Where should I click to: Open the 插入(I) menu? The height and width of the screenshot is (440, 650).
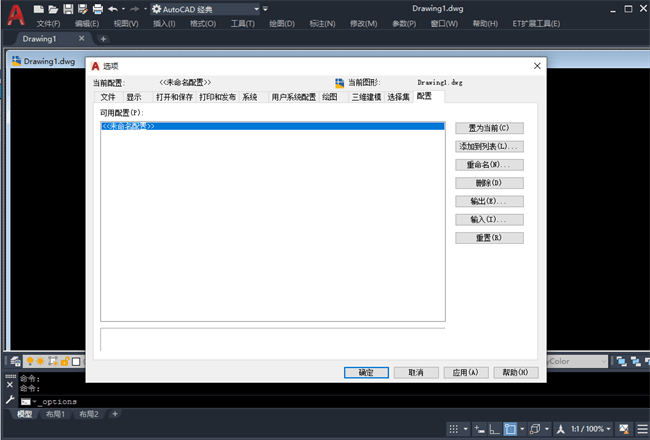coord(164,24)
